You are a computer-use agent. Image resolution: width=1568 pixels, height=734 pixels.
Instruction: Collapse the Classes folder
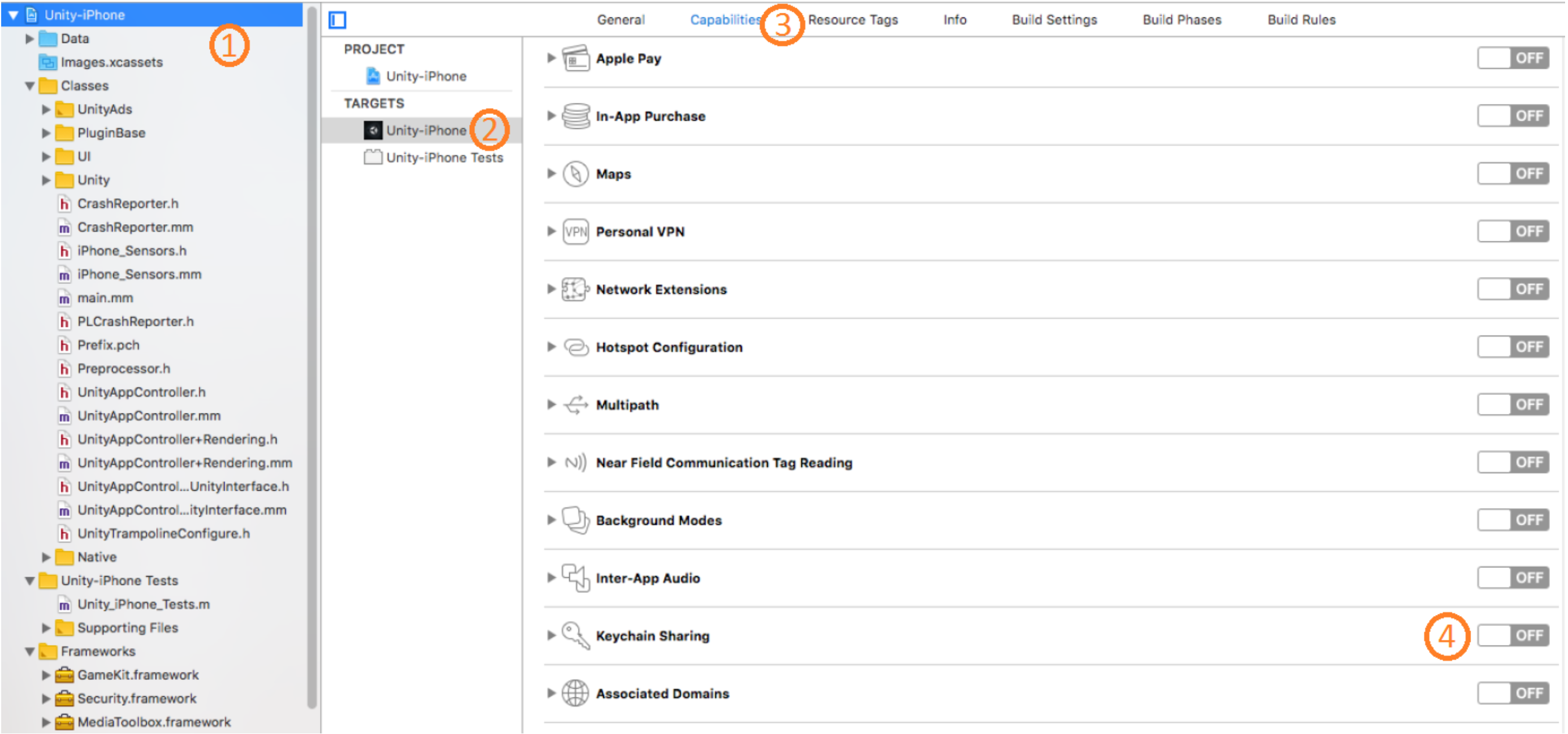[x=29, y=86]
